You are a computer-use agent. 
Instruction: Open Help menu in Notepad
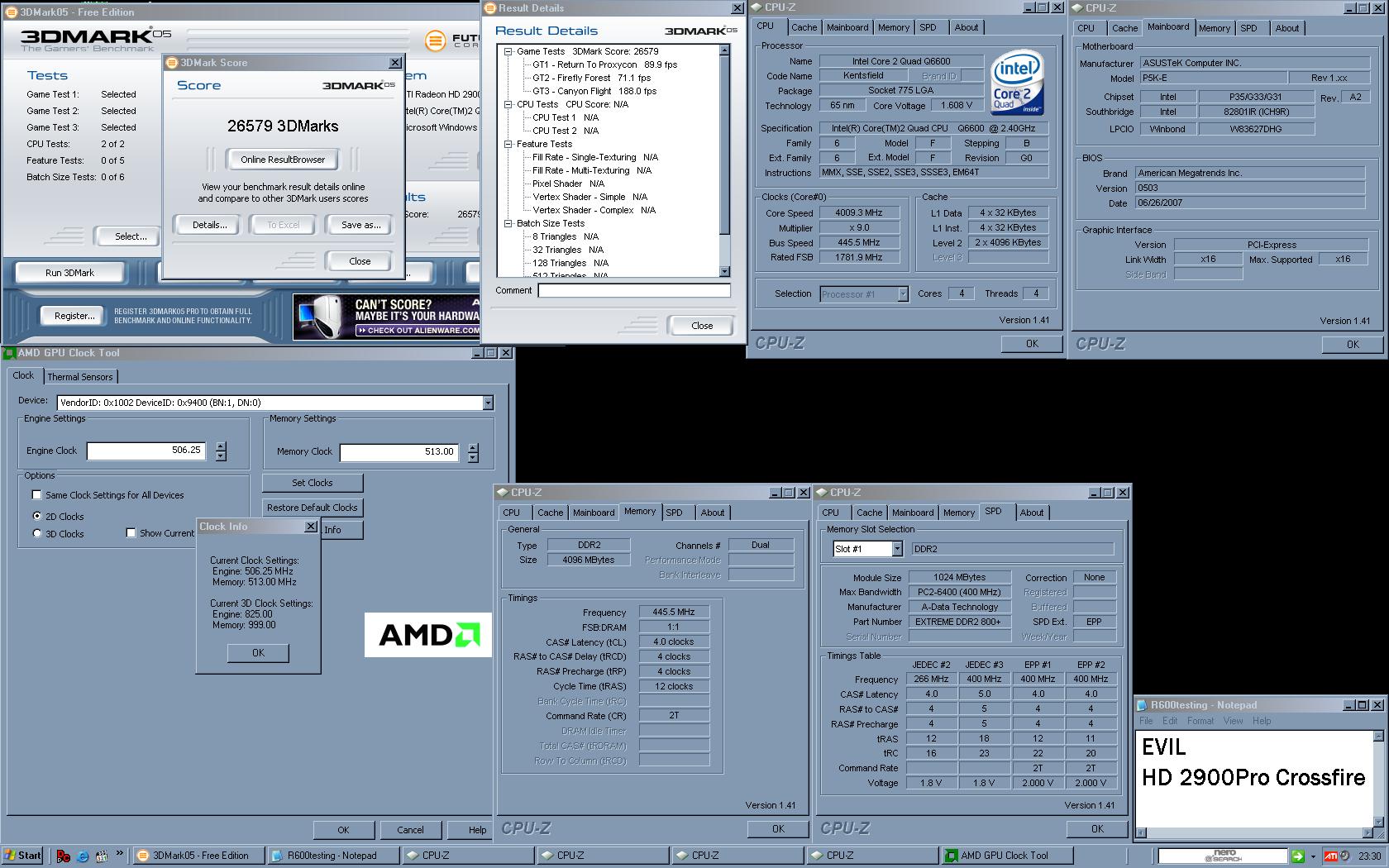[1262, 721]
